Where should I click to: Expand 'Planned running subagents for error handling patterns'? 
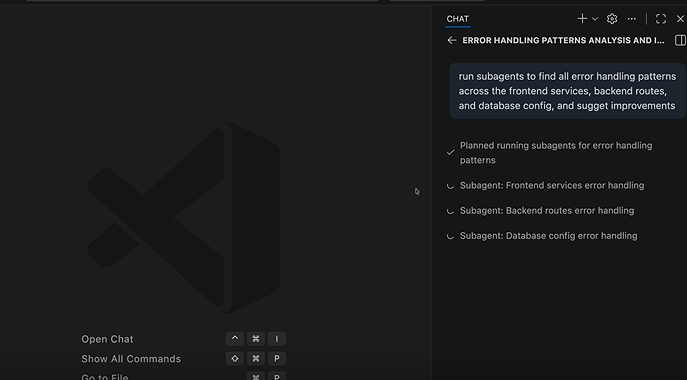coord(556,153)
